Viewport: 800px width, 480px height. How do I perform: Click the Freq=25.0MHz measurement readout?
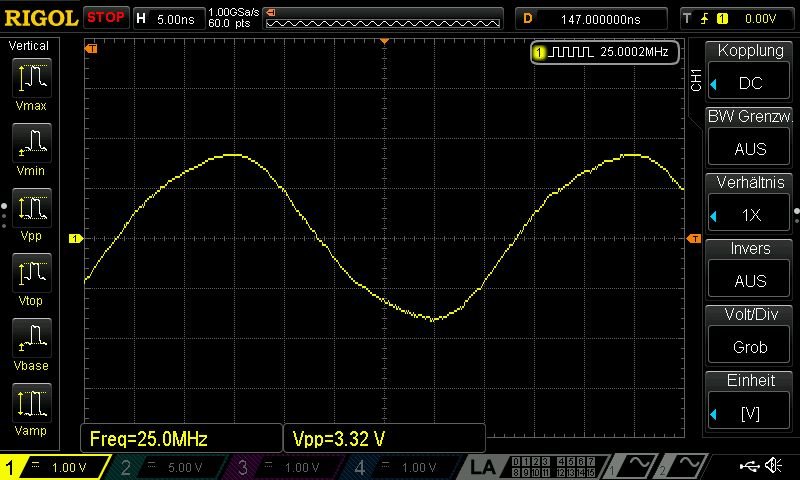[181, 438]
